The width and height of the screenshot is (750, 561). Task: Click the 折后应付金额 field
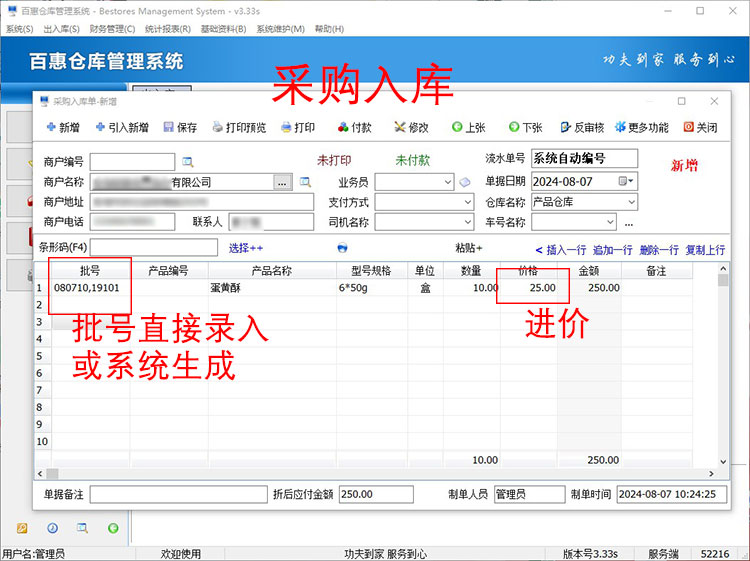(376, 495)
